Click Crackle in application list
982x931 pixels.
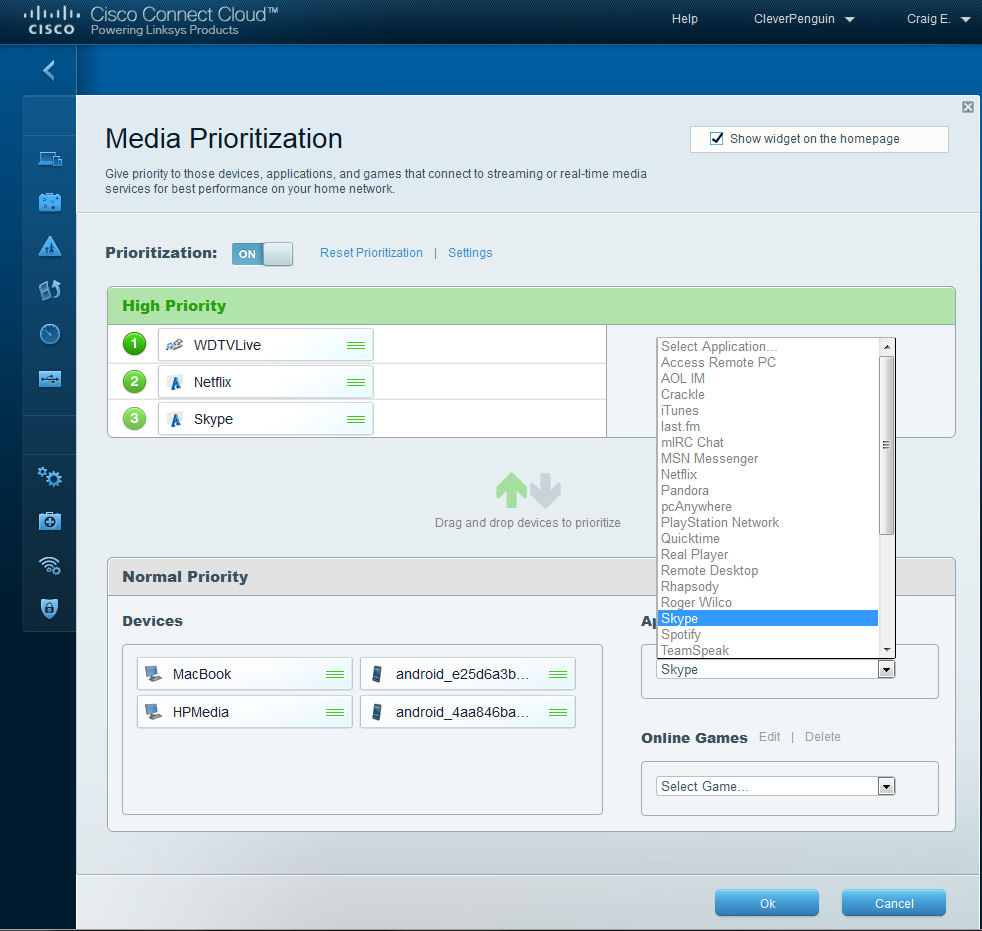click(x=768, y=394)
